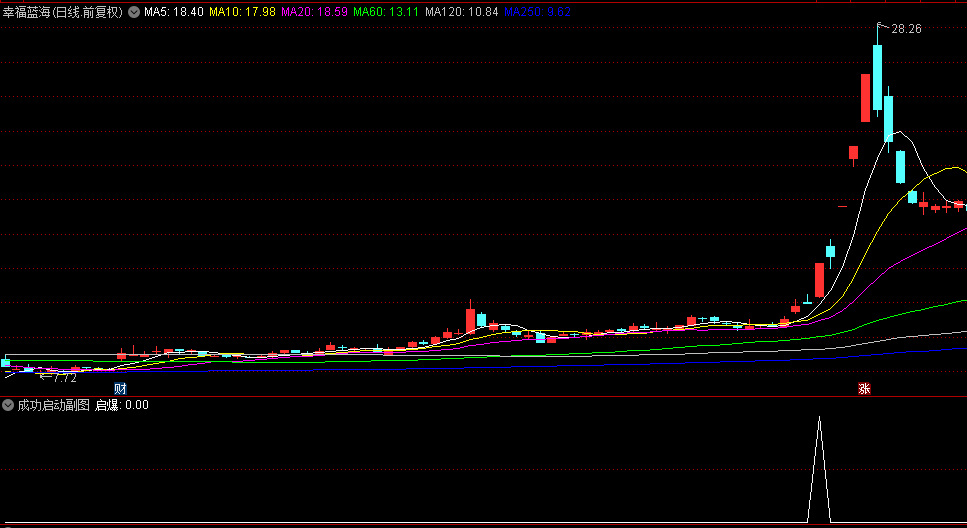Expand the 成功启动副图 sub-chart dropdown arrow
Image resolution: width=967 pixels, height=528 pixels.
tap(8, 405)
